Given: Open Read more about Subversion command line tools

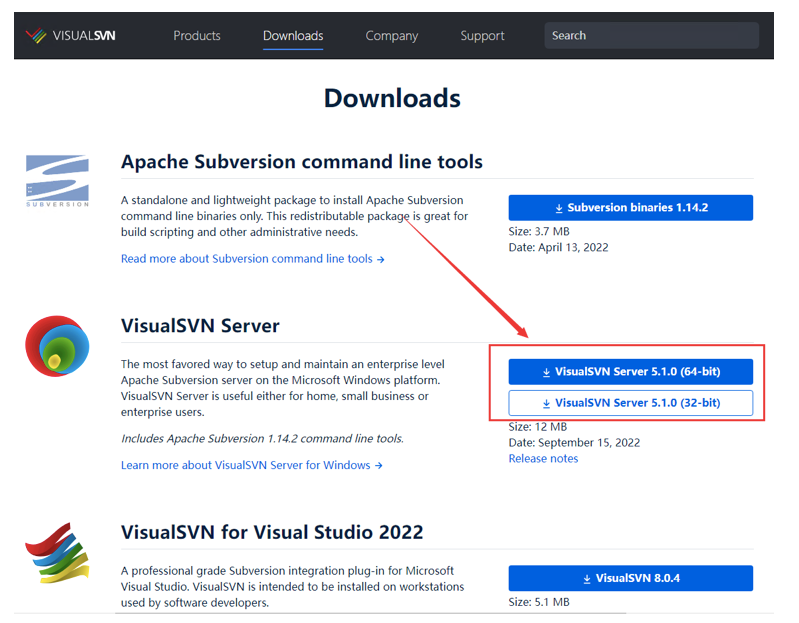Looking at the screenshot, I should coord(252,259).
